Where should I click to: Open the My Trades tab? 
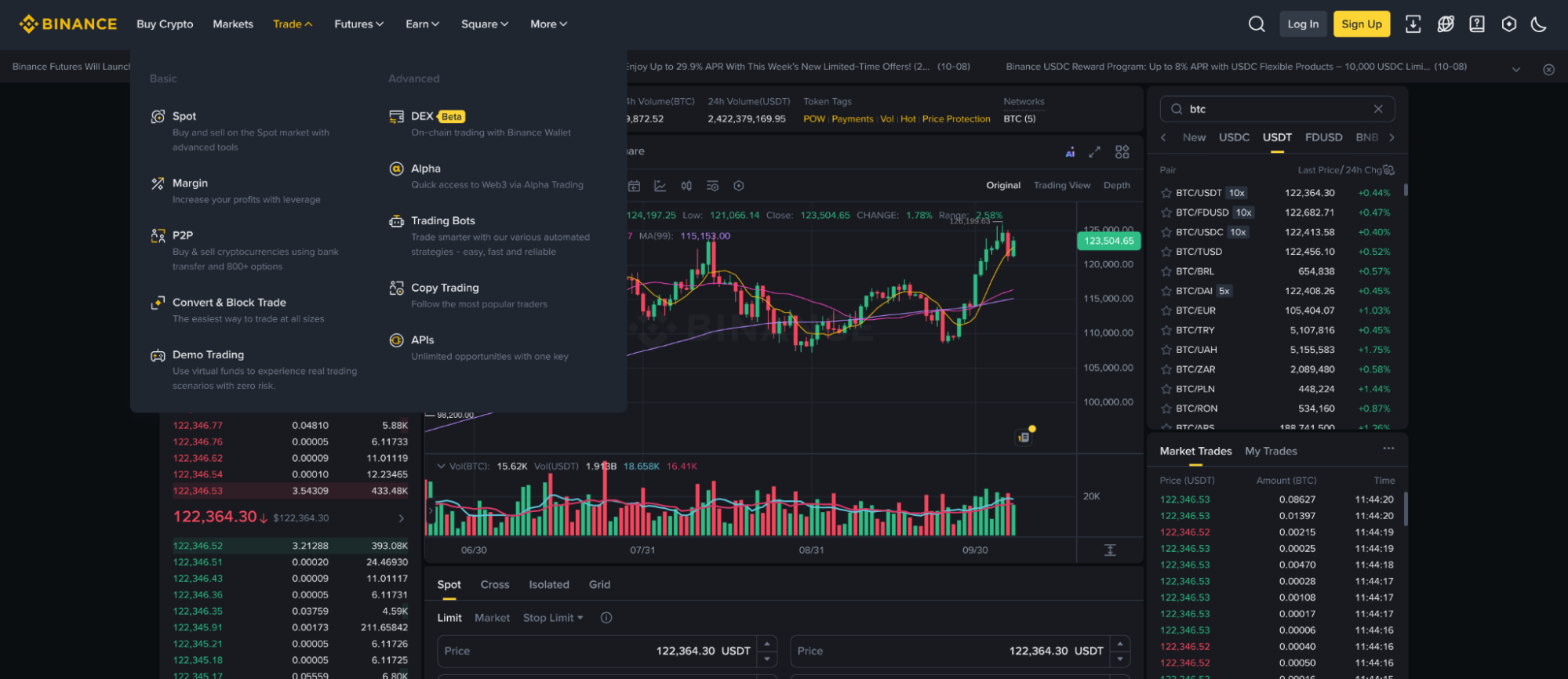[1271, 451]
